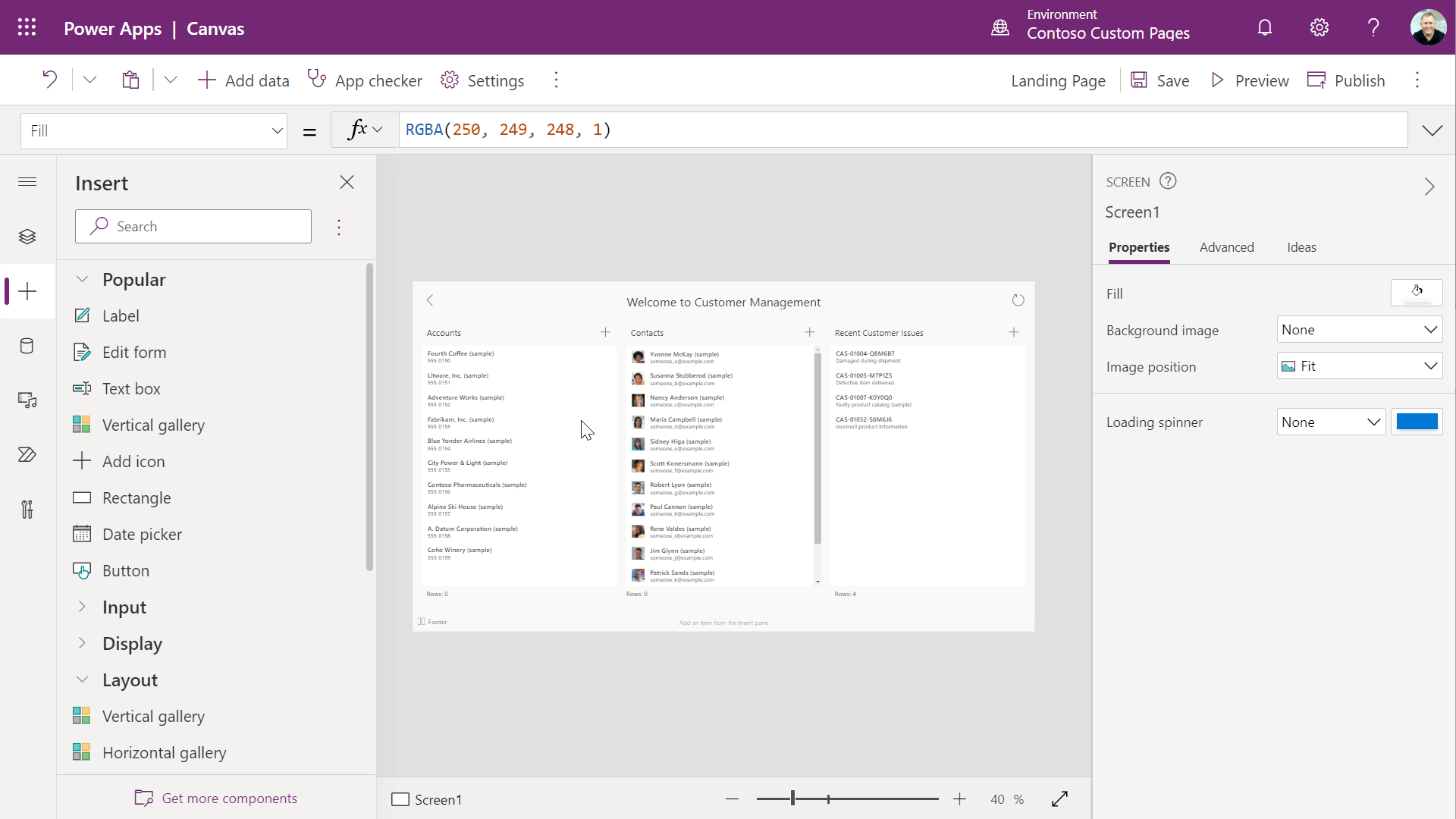Image resolution: width=1456 pixels, height=819 pixels.
Task: Open the Data panel from the left rail
Action: point(27,347)
